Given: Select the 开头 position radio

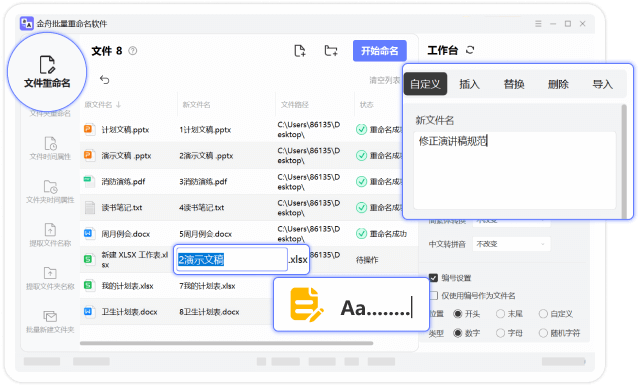Looking at the screenshot, I should point(458,314).
